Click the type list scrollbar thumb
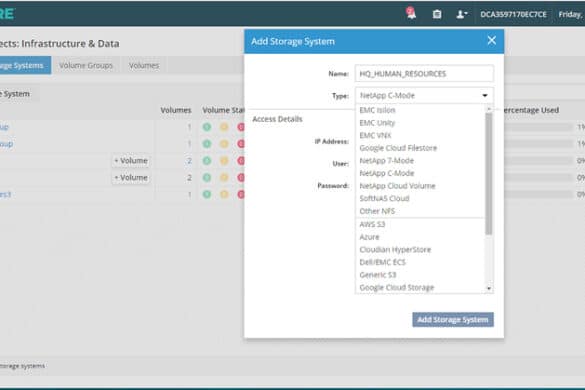The height and width of the screenshot is (390, 585). 489,174
